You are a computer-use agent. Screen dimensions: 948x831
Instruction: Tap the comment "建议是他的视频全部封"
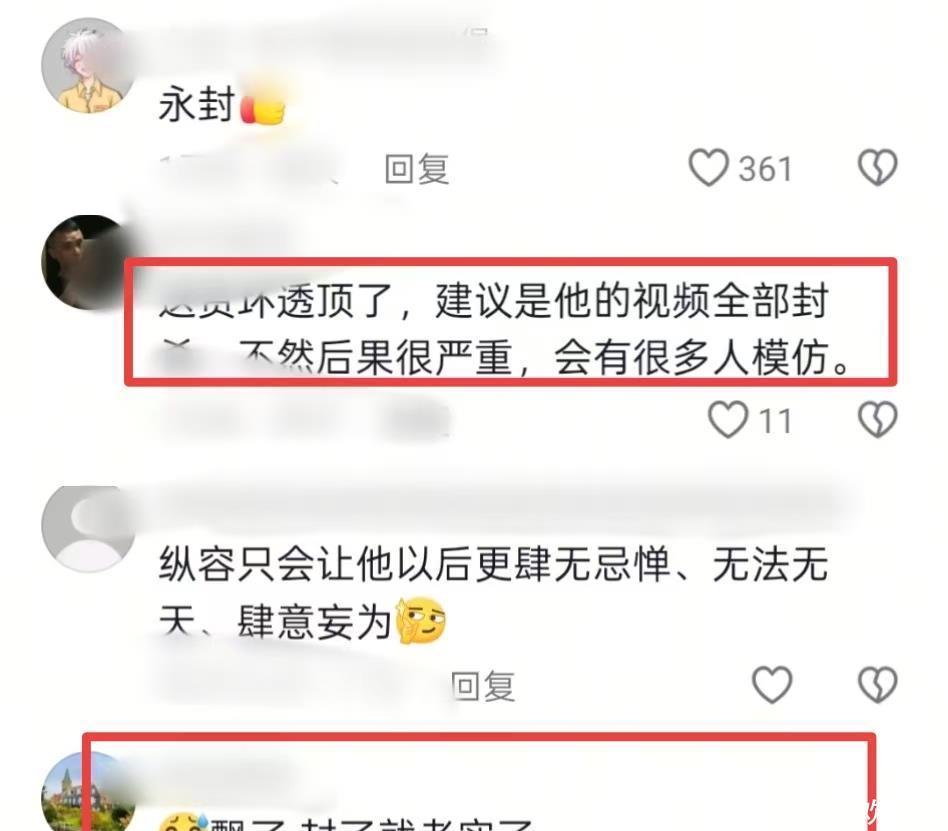[x=631, y=301]
